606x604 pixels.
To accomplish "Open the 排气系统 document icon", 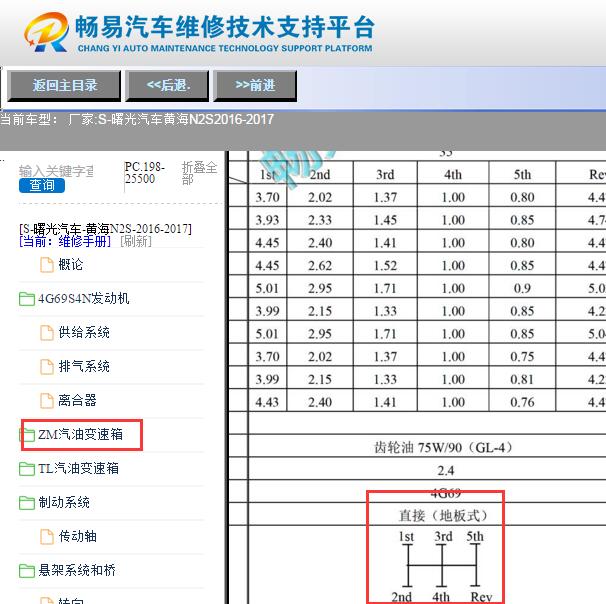I will point(47,367).
